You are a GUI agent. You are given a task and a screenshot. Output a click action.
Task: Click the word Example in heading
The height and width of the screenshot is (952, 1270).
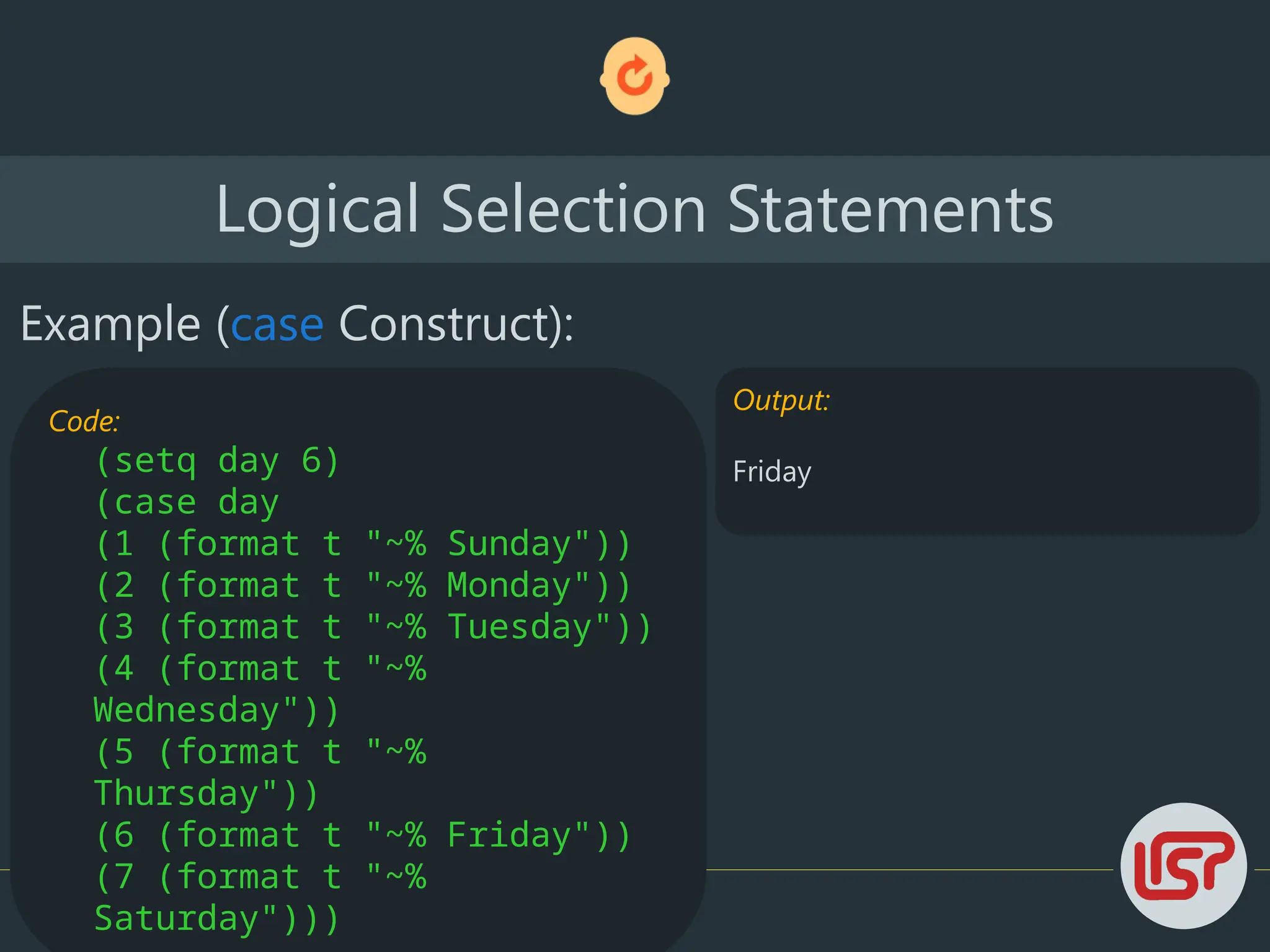point(110,325)
